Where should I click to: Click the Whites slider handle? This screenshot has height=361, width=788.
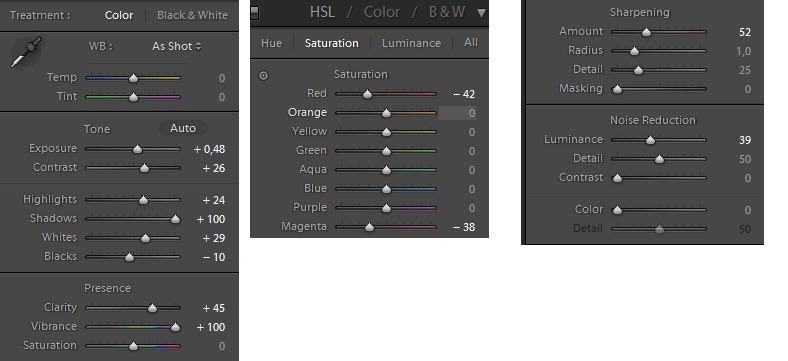(x=145, y=238)
